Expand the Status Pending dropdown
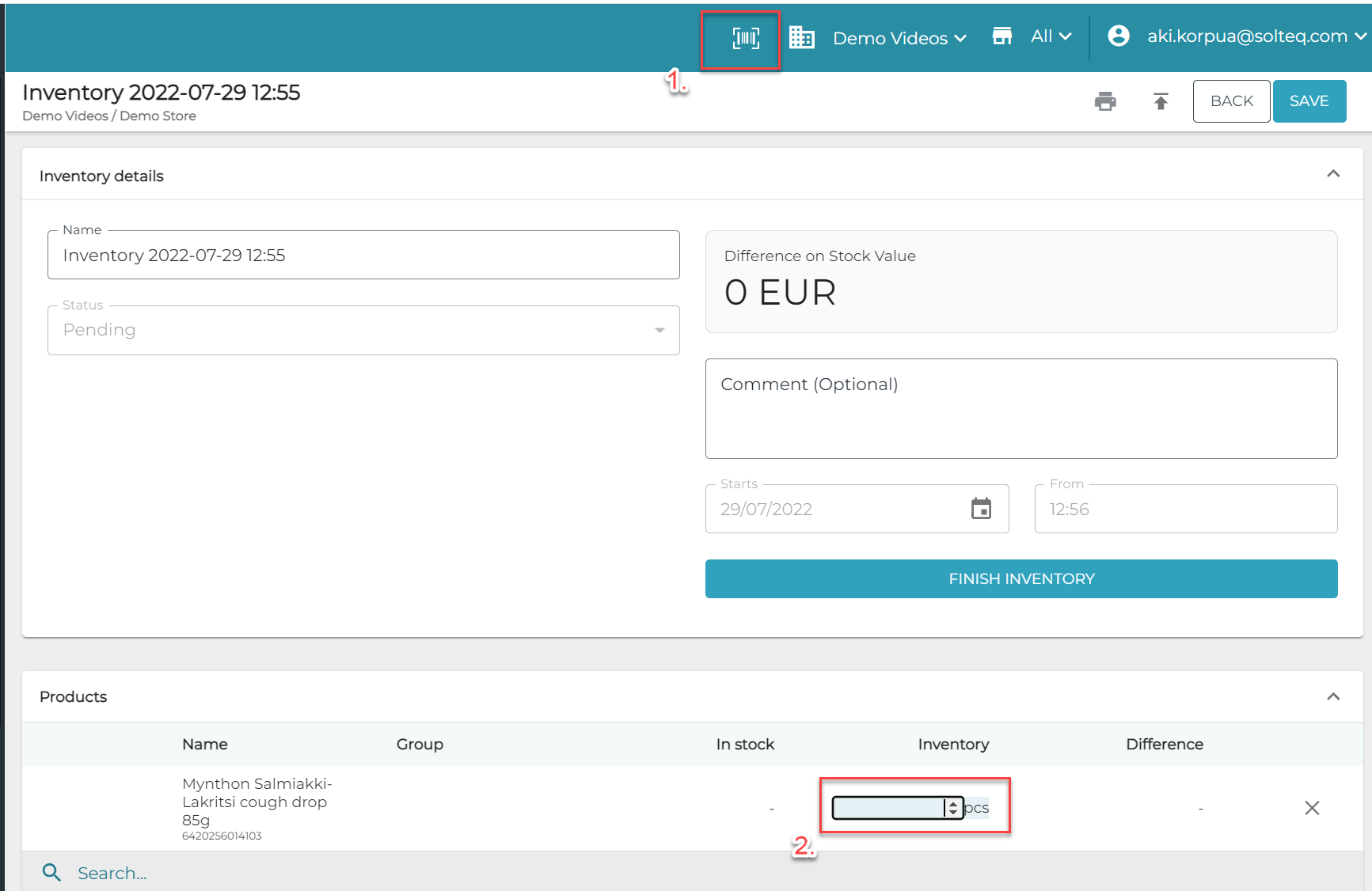The height and width of the screenshot is (891, 1372). coord(363,330)
